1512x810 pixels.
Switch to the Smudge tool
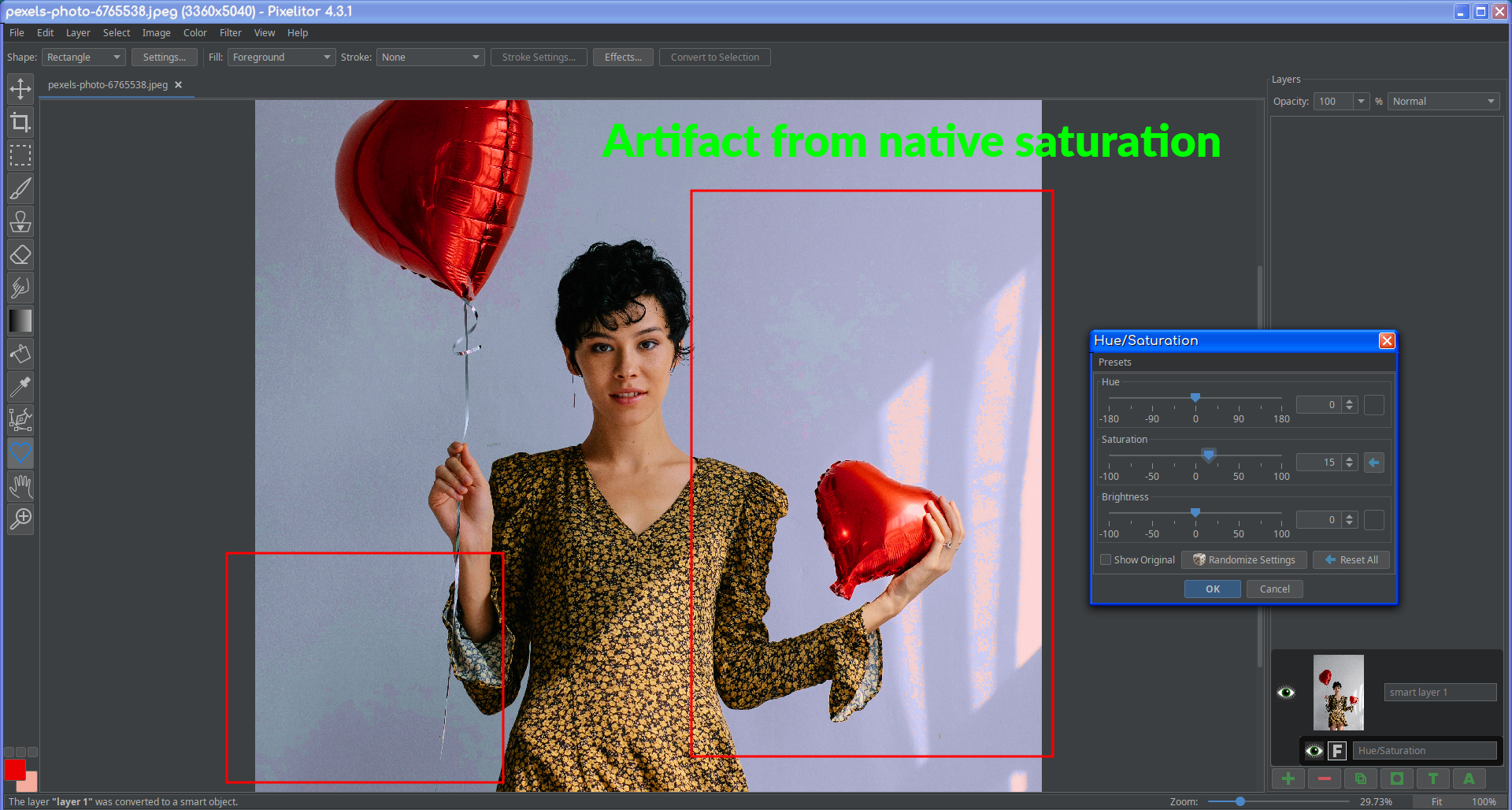(x=20, y=288)
